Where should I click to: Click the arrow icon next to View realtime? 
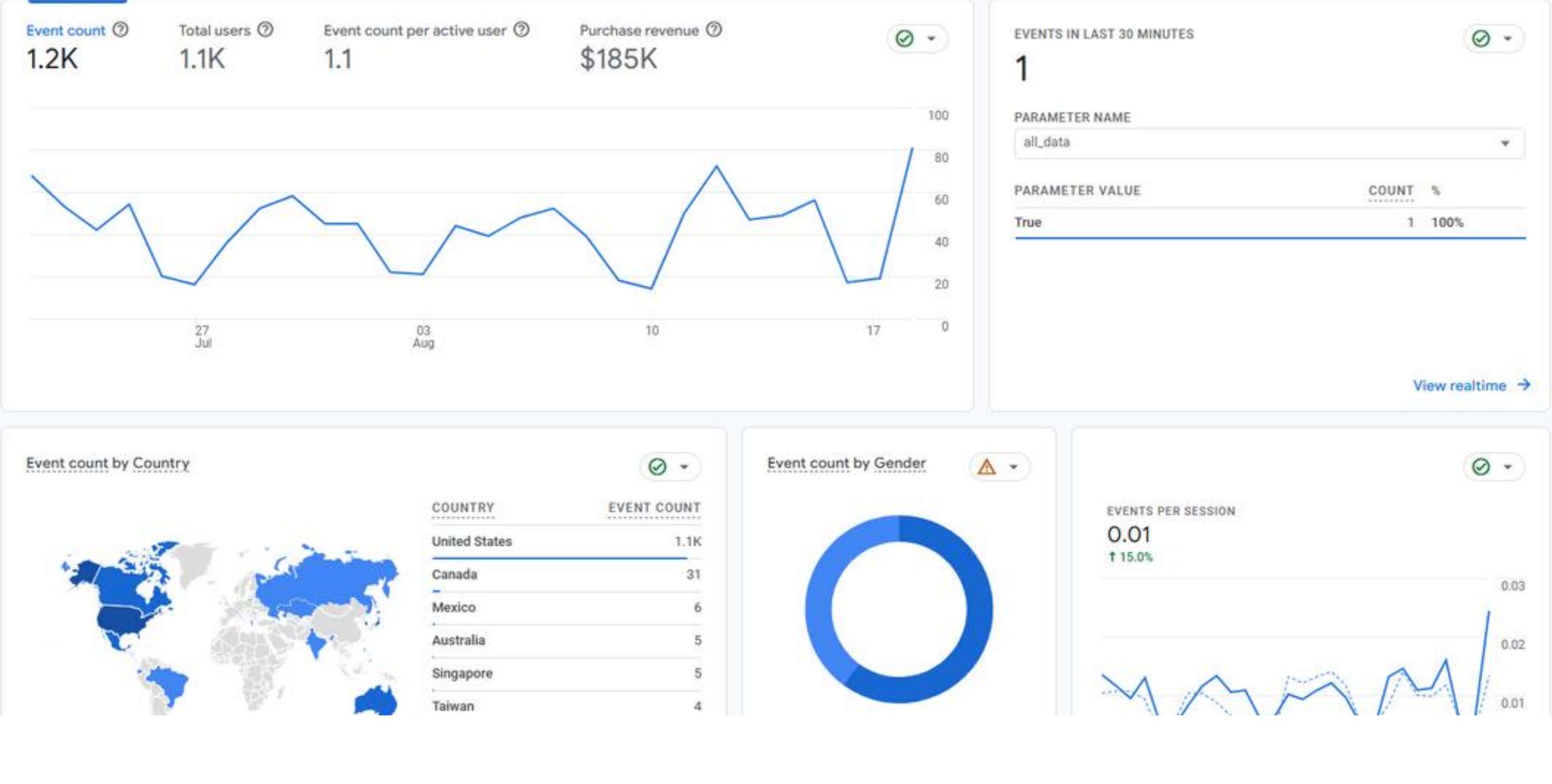[x=1524, y=385]
